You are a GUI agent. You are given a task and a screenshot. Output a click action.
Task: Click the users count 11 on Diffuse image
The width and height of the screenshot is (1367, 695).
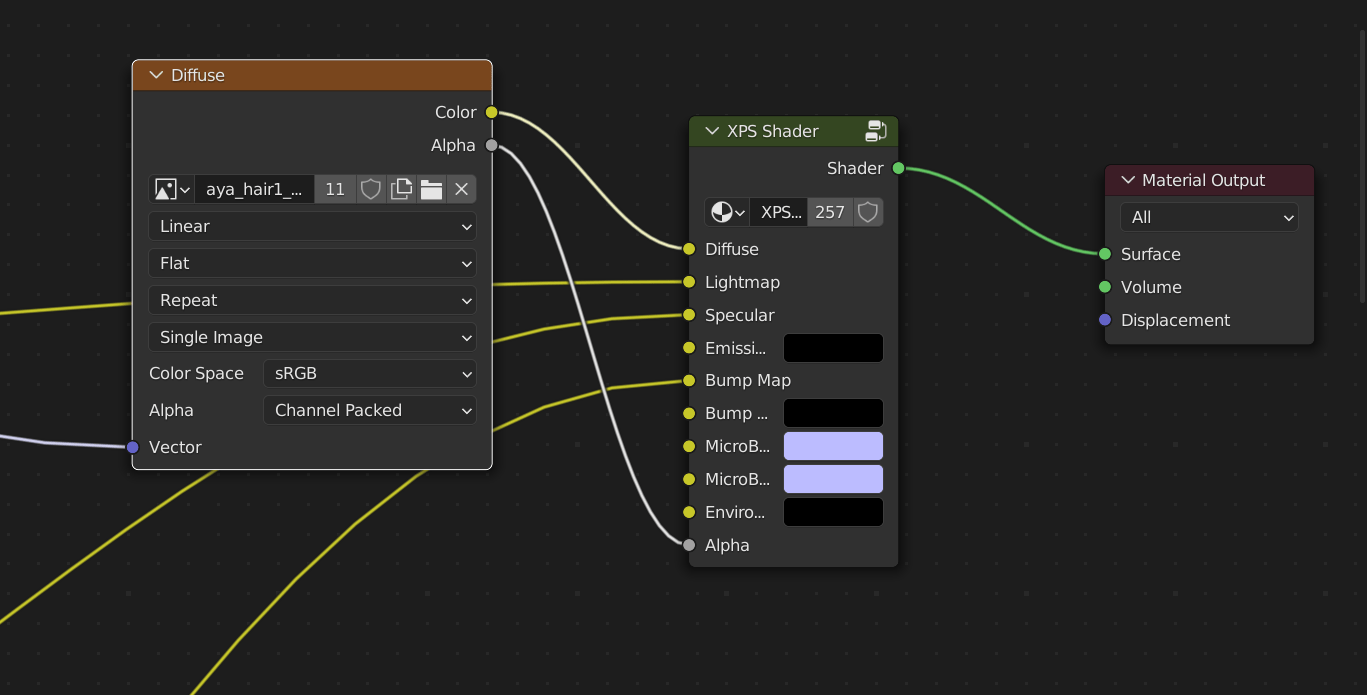[x=334, y=189]
